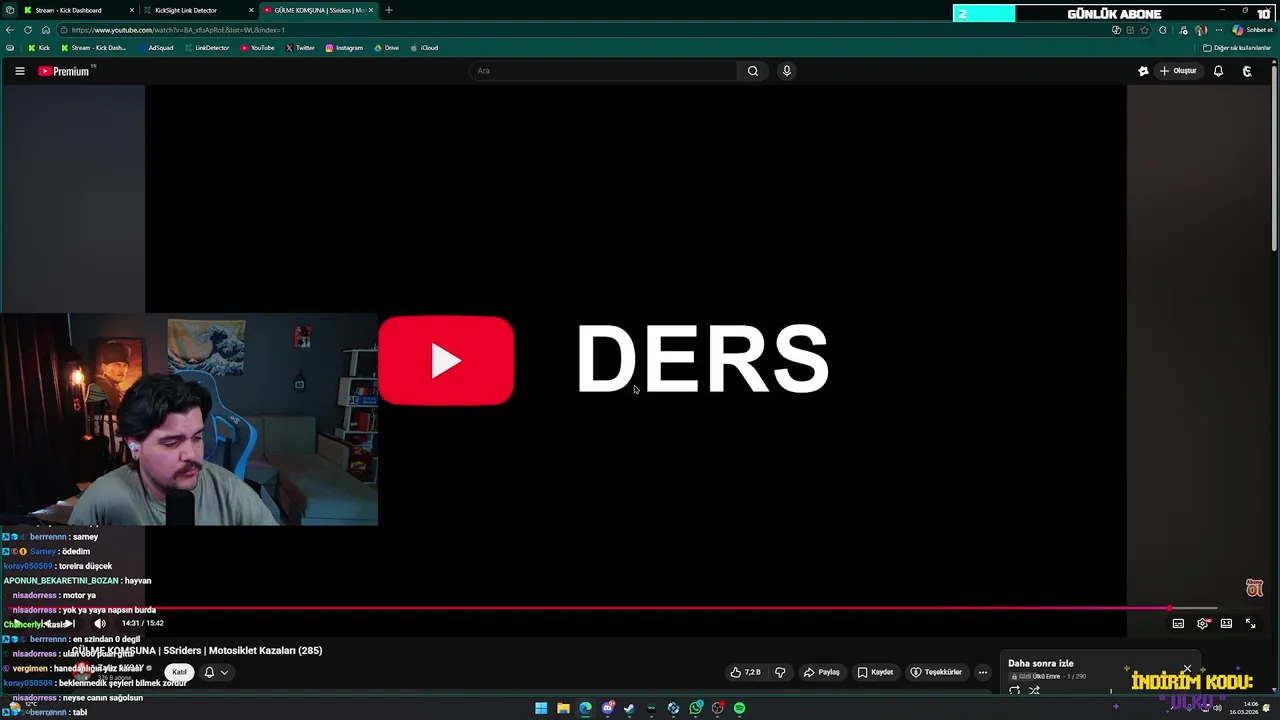Focus the YouTube Ara search field
Image resolution: width=1280 pixels, height=720 pixels.
coord(604,71)
